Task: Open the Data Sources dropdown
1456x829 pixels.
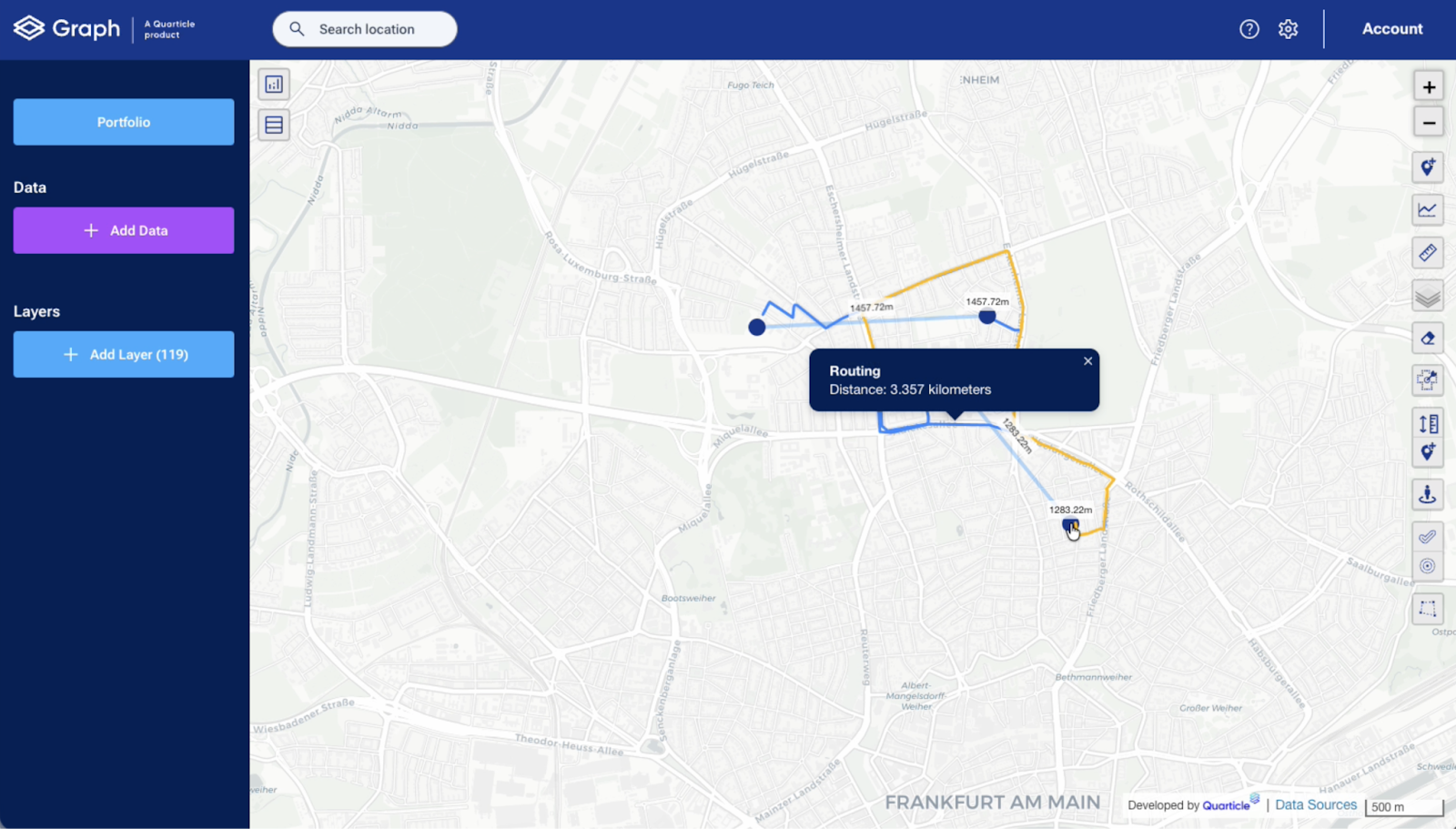Action: [1316, 804]
